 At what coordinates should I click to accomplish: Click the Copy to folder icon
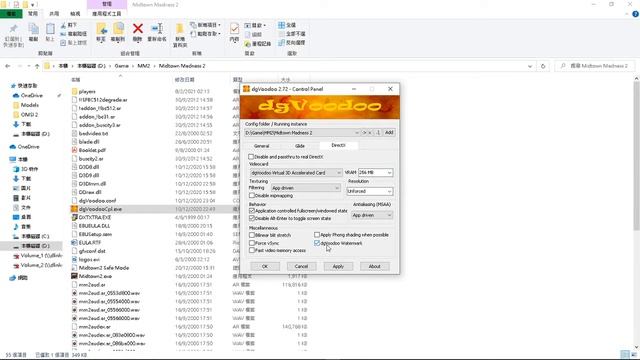tap(118, 29)
